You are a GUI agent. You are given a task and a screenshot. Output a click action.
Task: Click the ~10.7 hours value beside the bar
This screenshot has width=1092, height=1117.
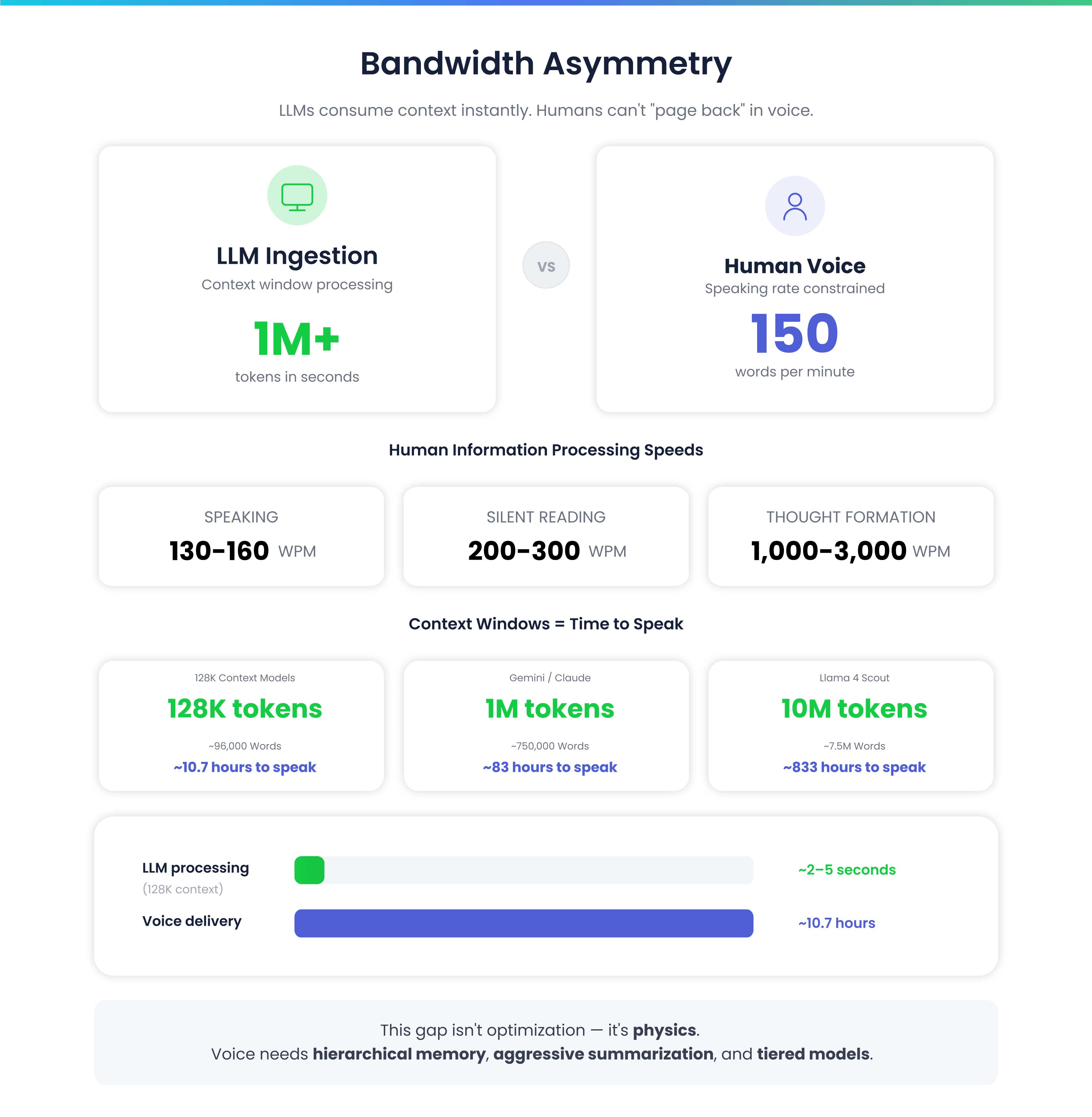[x=837, y=923]
